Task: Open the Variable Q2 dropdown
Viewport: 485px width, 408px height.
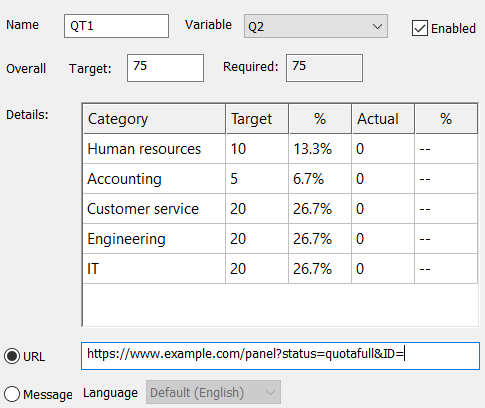Action: tap(316, 26)
